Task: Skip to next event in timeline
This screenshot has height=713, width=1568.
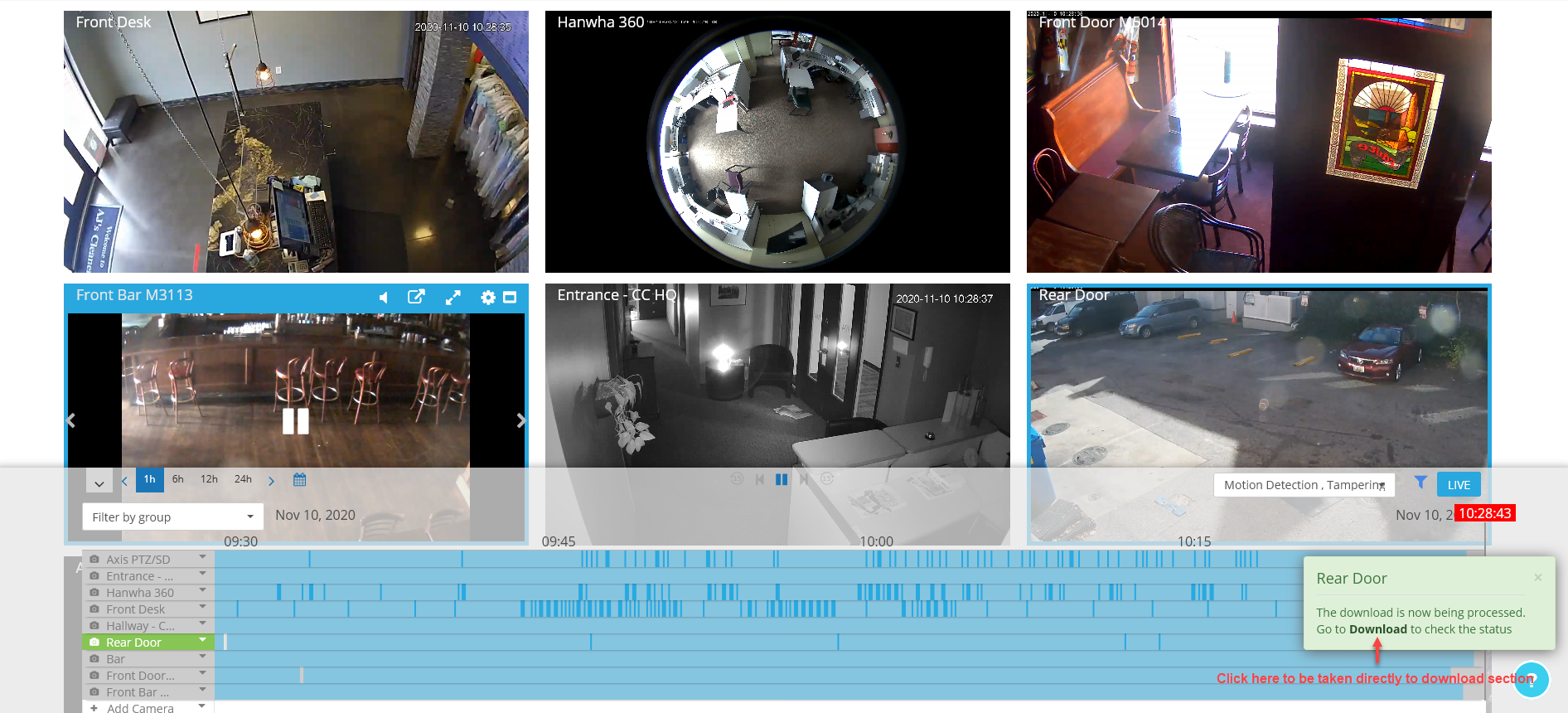Action: click(x=803, y=479)
